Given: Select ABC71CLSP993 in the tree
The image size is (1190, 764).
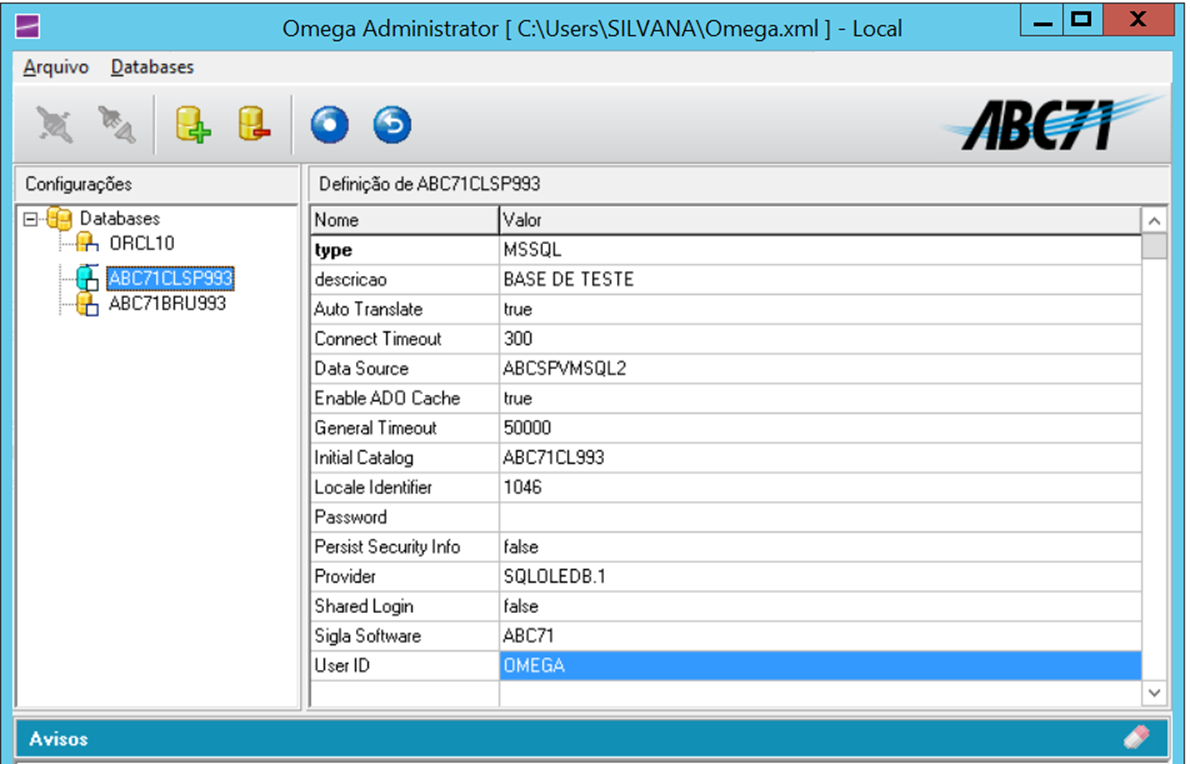Looking at the screenshot, I should click(x=170, y=278).
